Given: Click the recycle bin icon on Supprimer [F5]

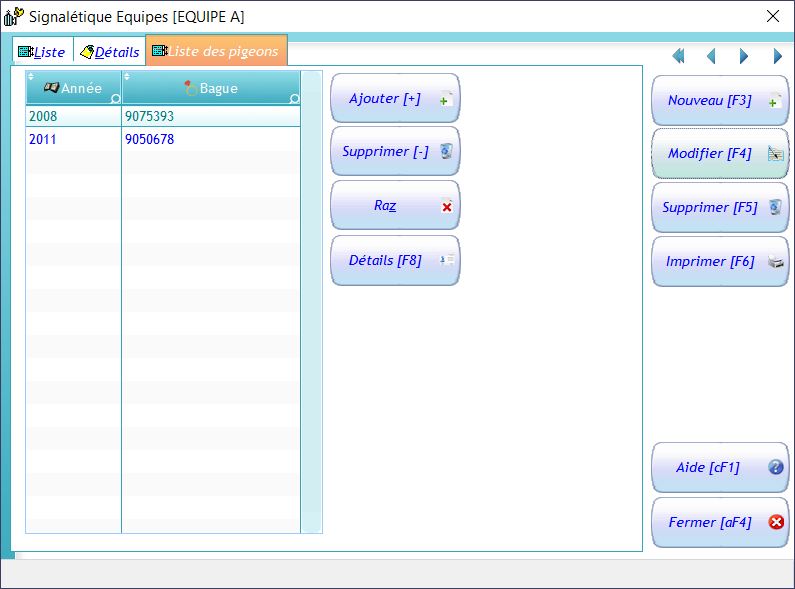Looking at the screenshot, I should (775, 207).
